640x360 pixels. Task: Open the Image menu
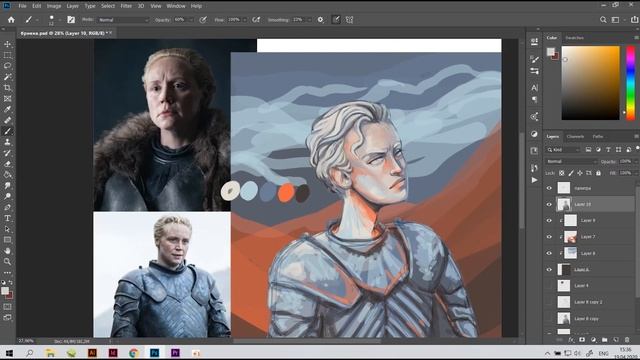click(x=54, y=6)
